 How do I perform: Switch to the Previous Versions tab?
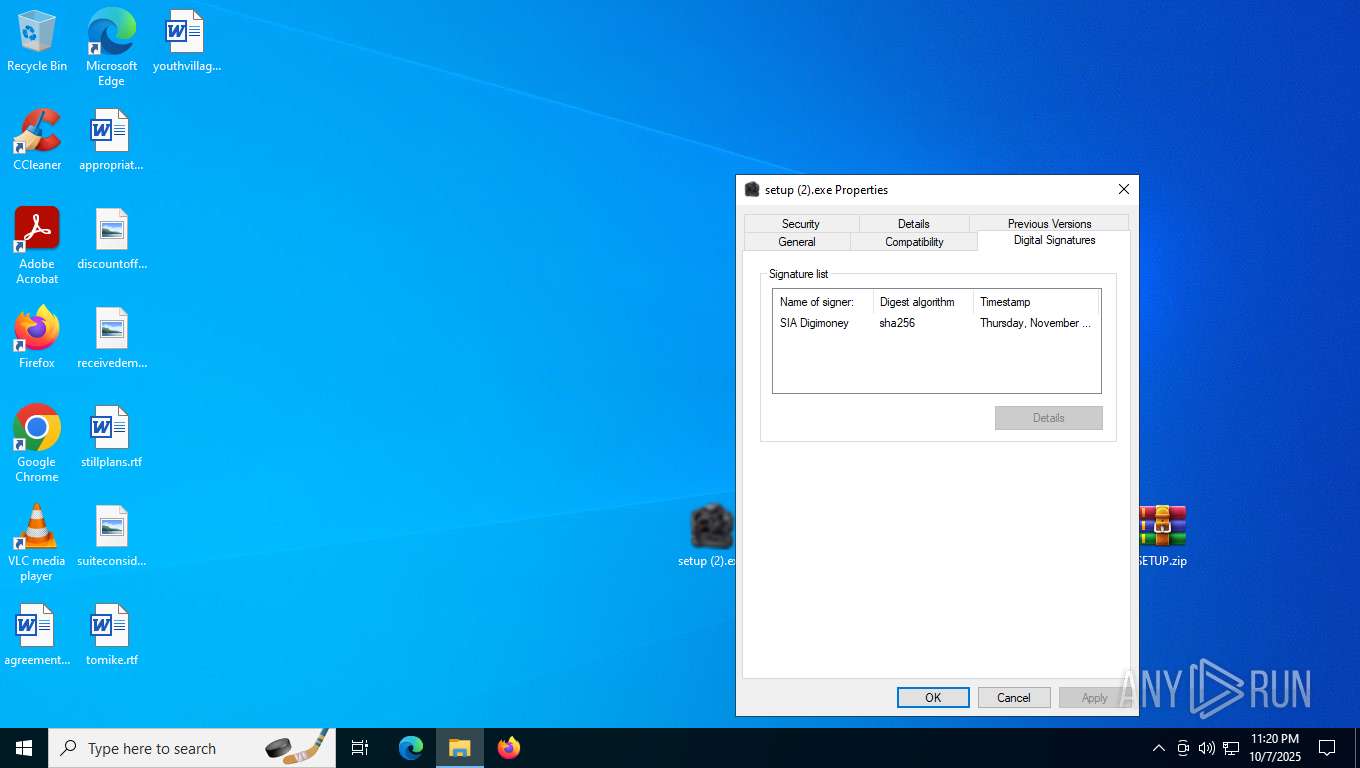tap(1049, 224)
